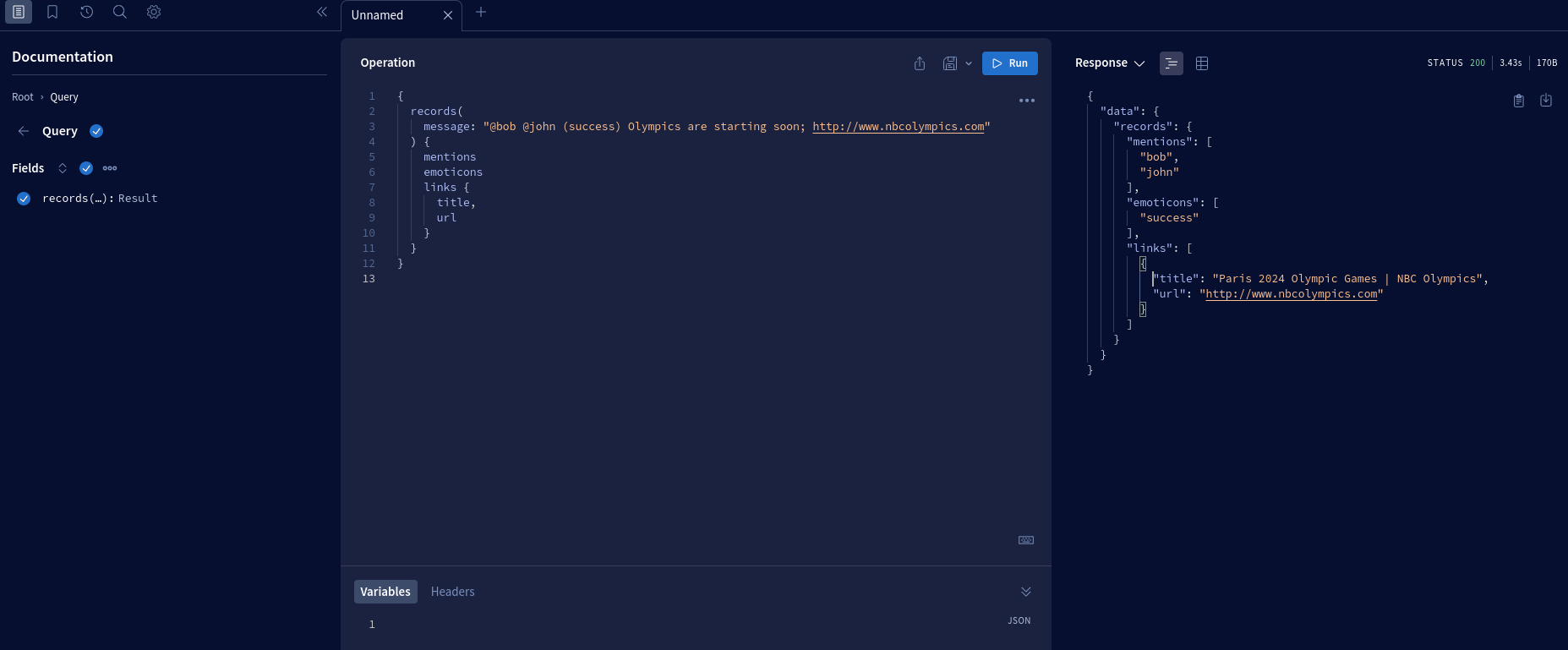Click the Documentation heading
Screen dimensions: 1568x650
coord(63,57)
